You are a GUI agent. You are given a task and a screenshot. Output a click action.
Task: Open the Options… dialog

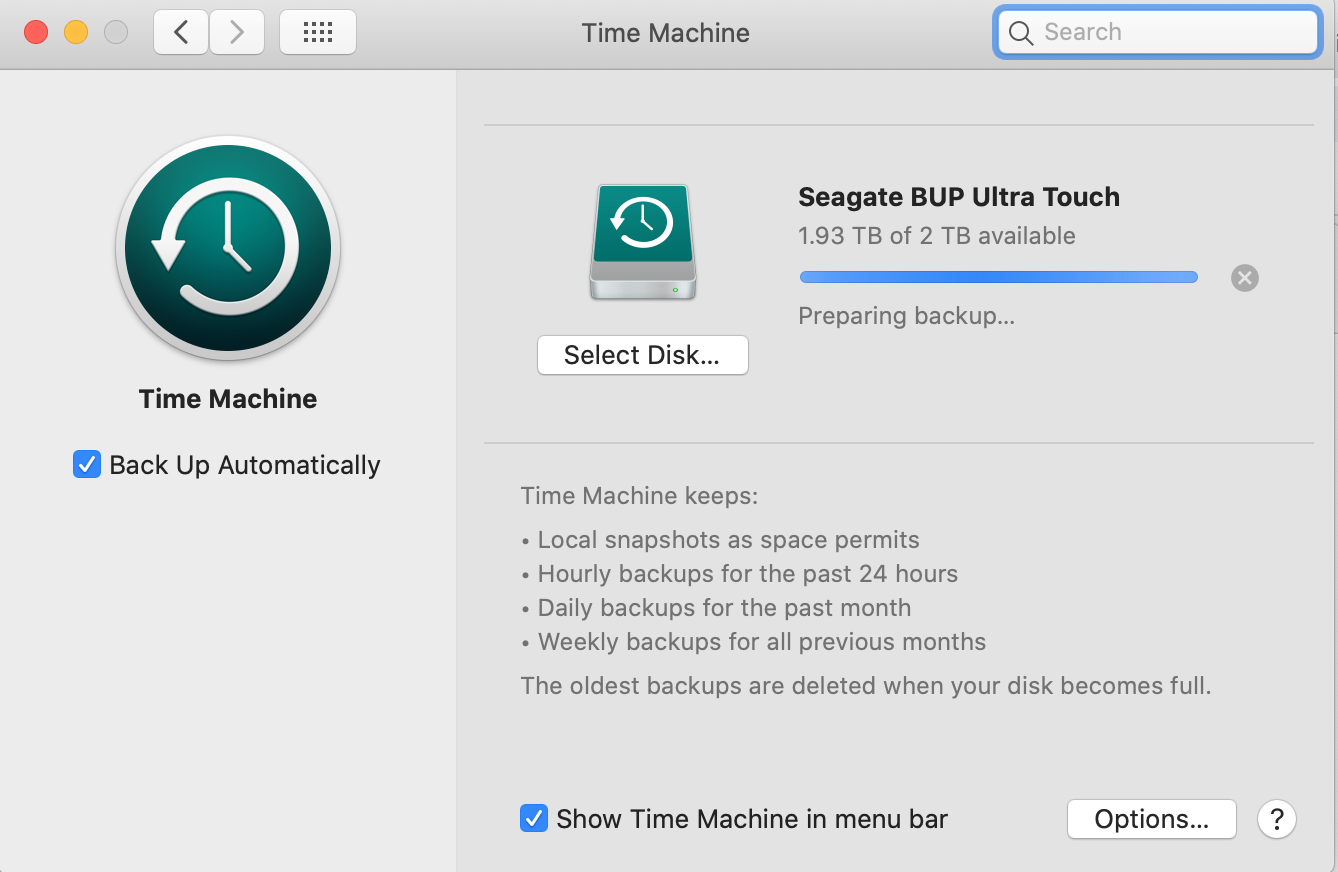tap(1151, 819)
